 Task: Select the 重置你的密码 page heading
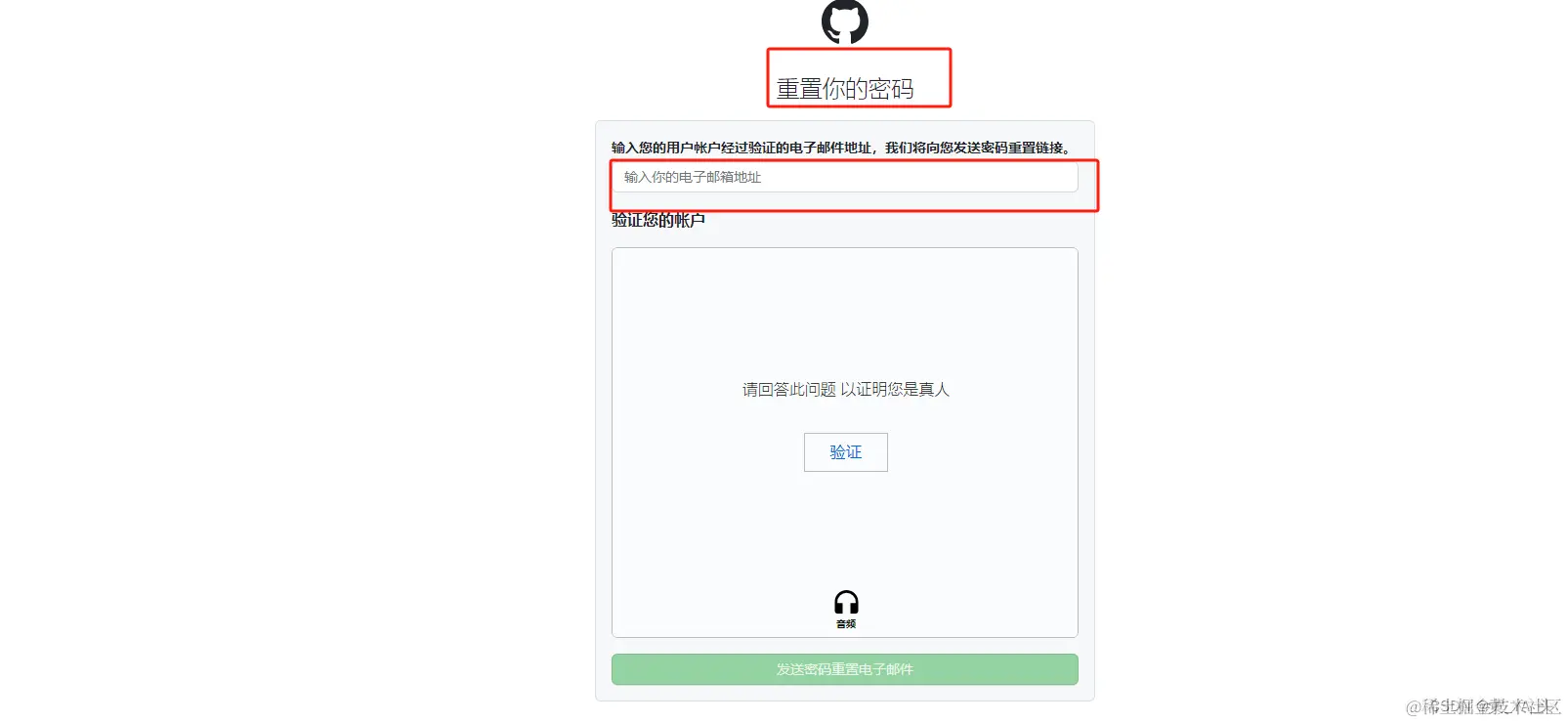(x=845, y=89)
